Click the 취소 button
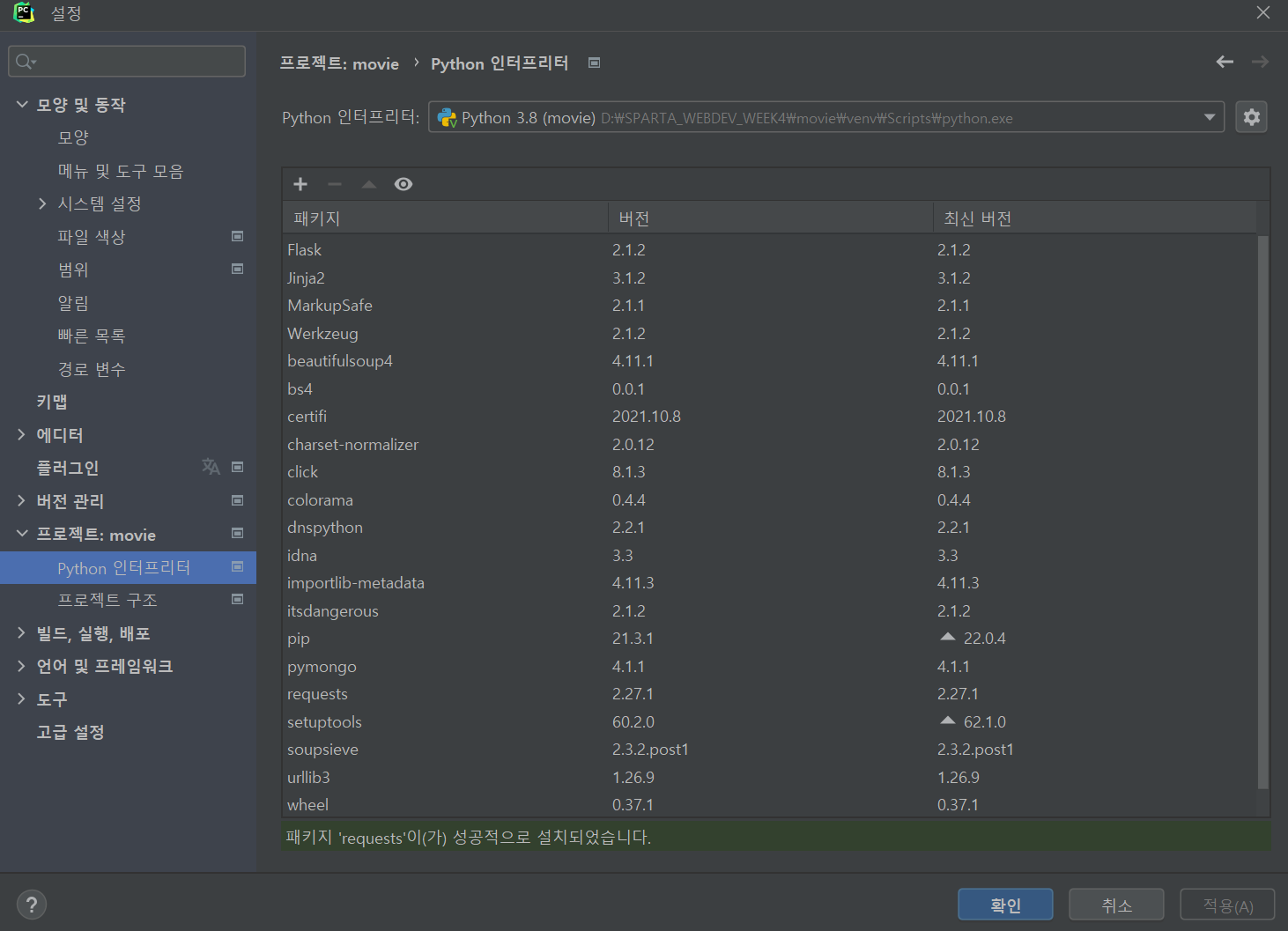The width and height of the screenshot is (1288, 931). pyautogui.click(x=1116, y=905)
